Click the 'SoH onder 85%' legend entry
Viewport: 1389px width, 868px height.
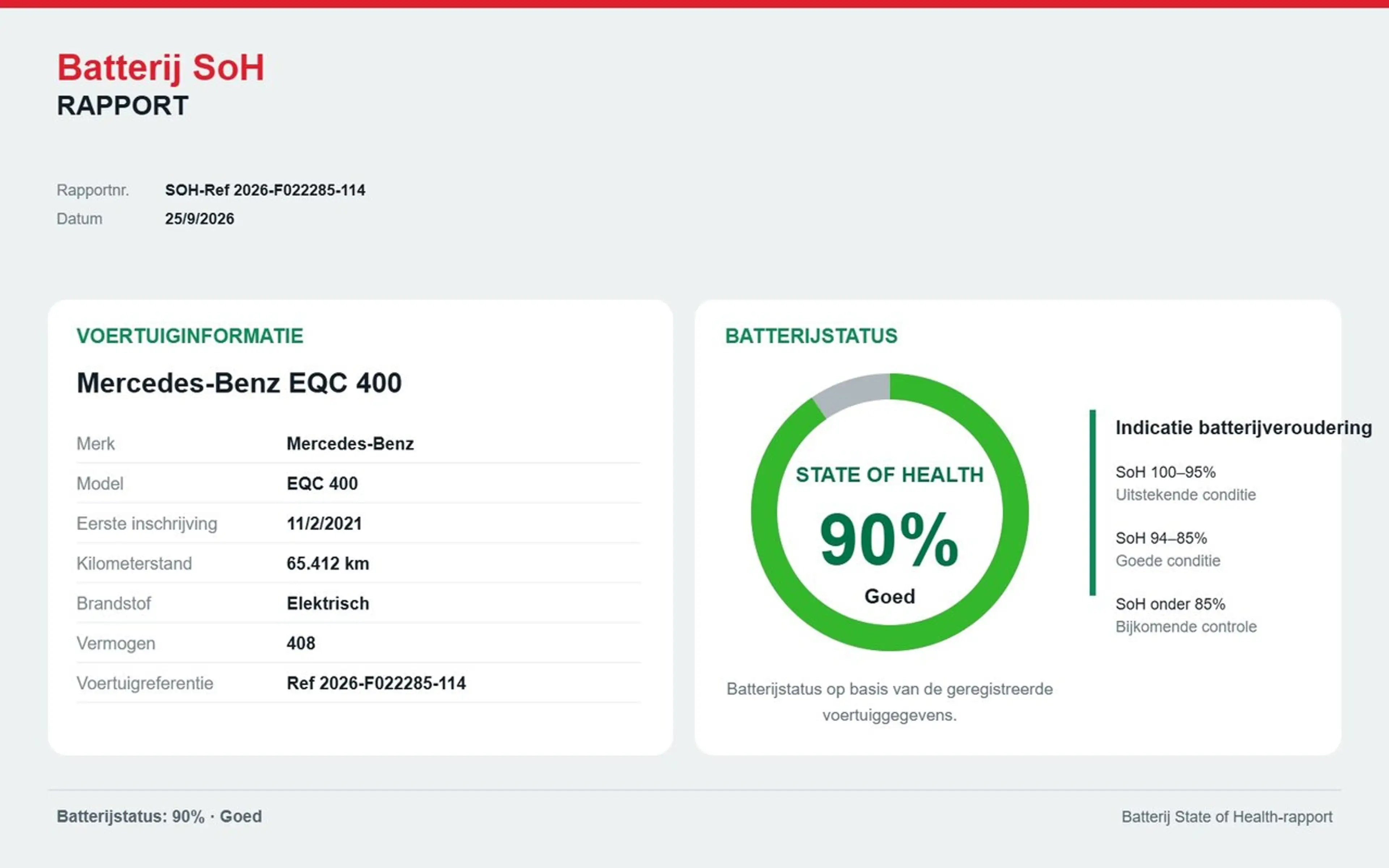coord(1170,604)
